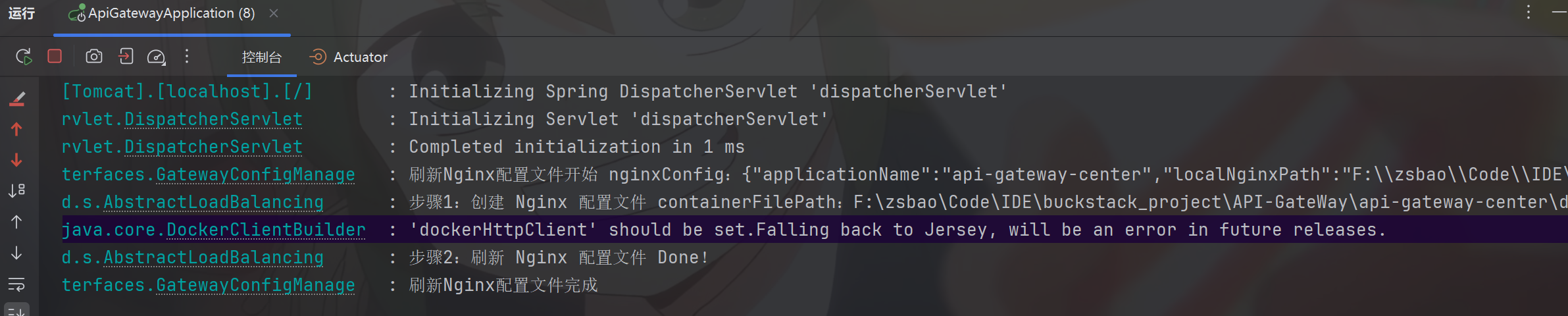Open the Run window options menu
The image size is (1568, 316).
tap(1529, 12)
